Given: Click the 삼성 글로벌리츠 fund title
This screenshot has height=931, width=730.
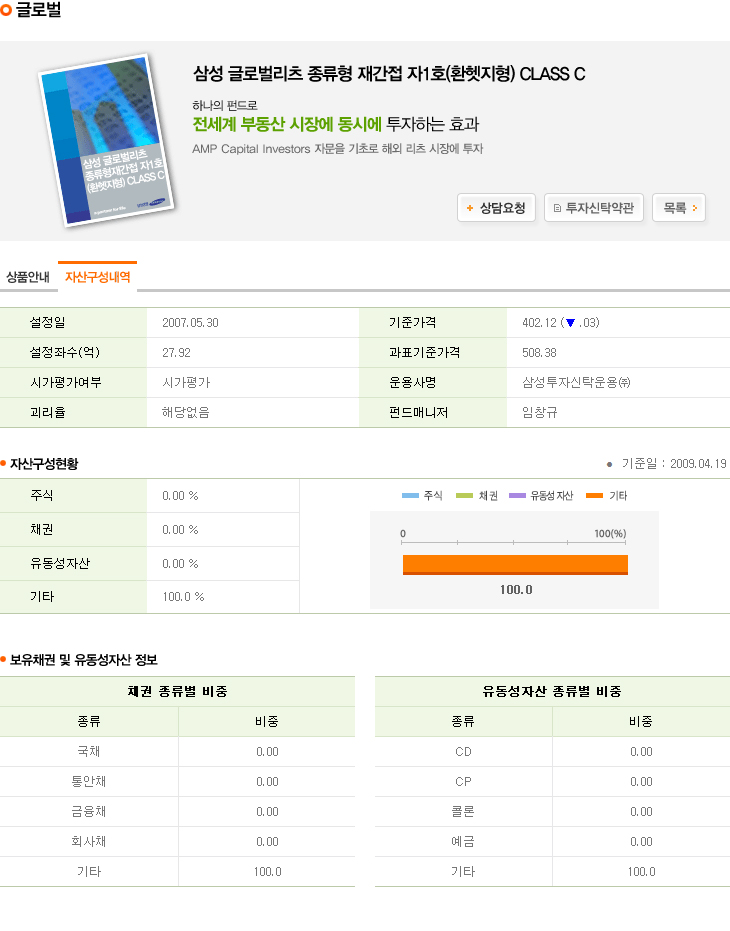Looking at the screenshot, I should click(388, 73).
